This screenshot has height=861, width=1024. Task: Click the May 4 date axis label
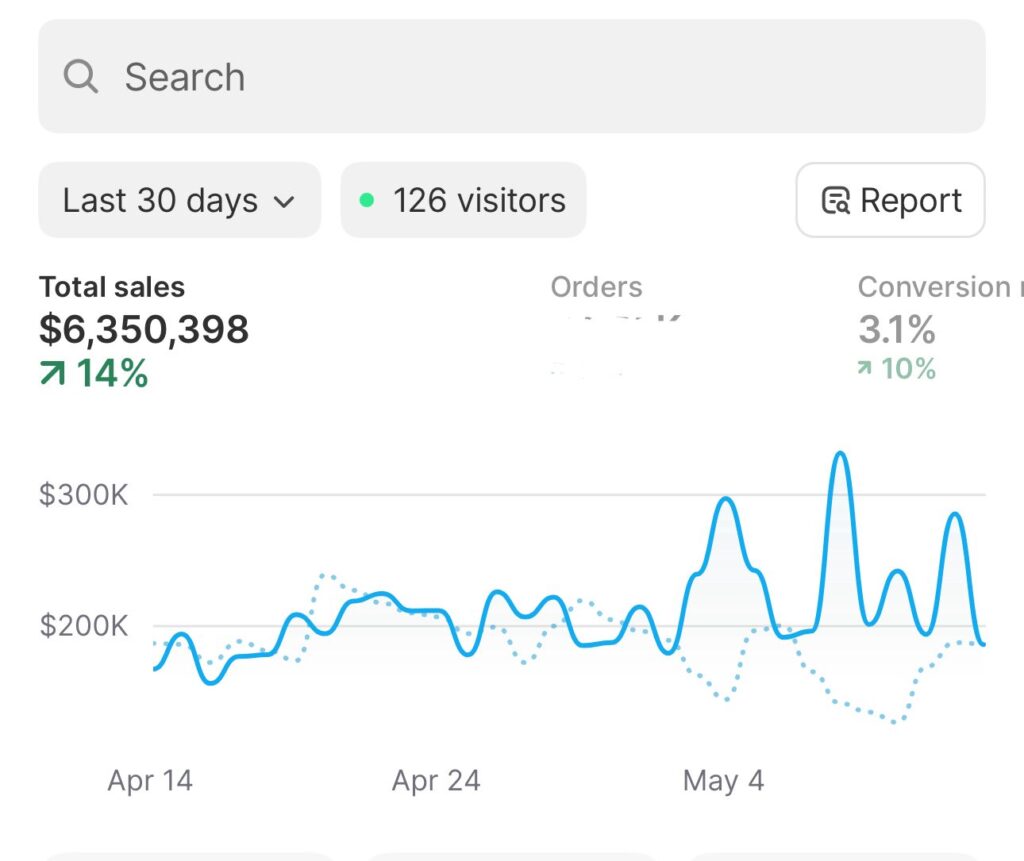tap(723, 780)
